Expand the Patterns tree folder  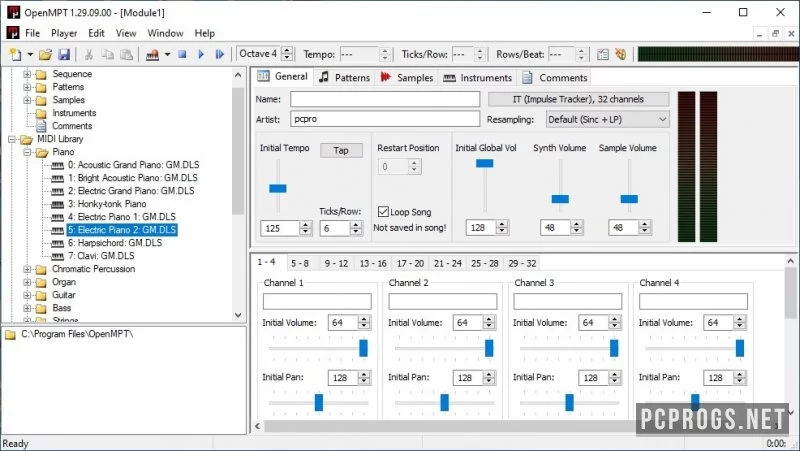point(27,87)
